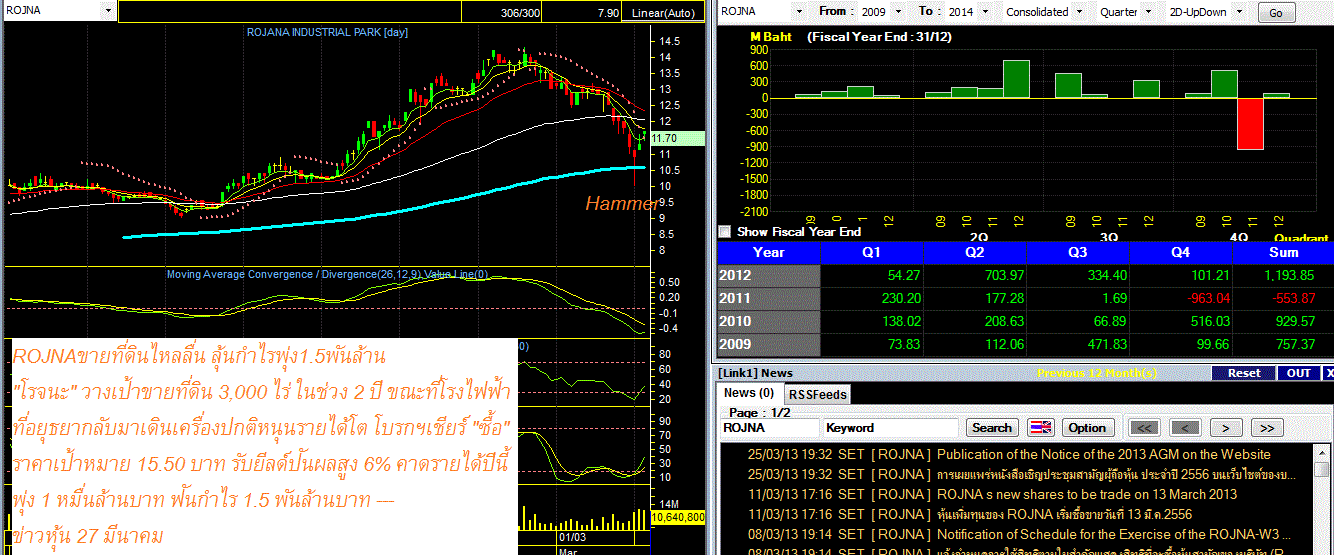The height and width of the screenshot is (555, 1334).
Task: Expand the Consolidated statement type dropdown
Action: 1078,11
